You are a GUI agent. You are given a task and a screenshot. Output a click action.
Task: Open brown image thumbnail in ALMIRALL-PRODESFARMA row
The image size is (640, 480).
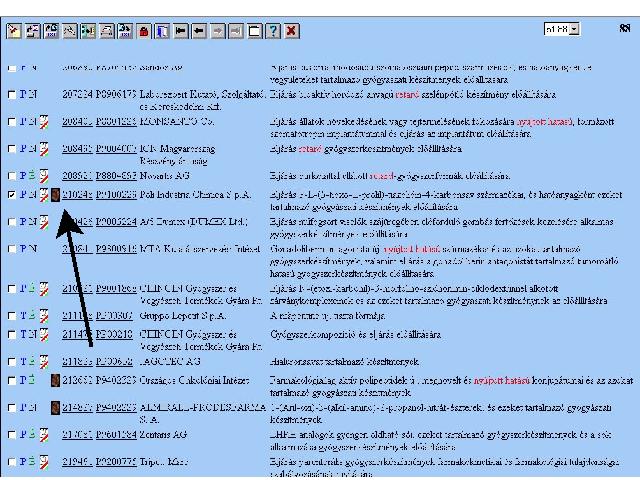point(55,408)
